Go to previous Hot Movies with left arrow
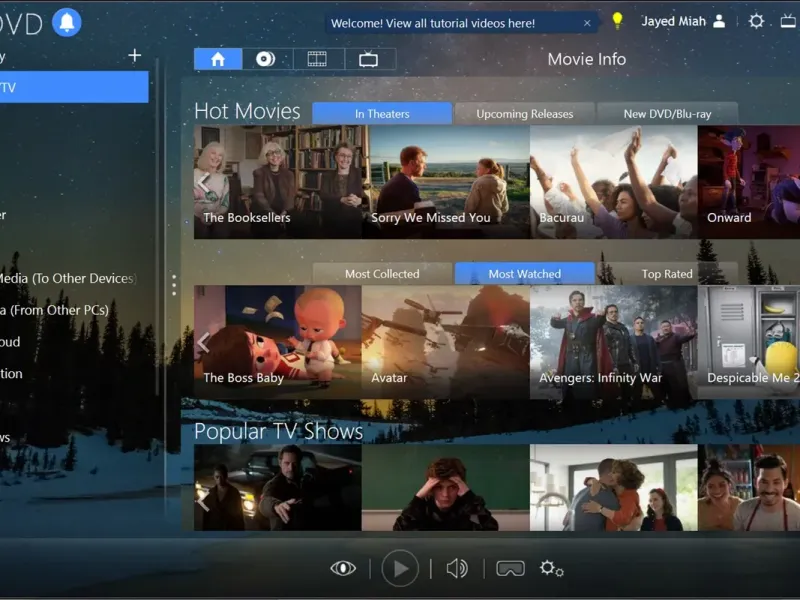The width and height of the screenshot is (800, 600). click(204, 182)
